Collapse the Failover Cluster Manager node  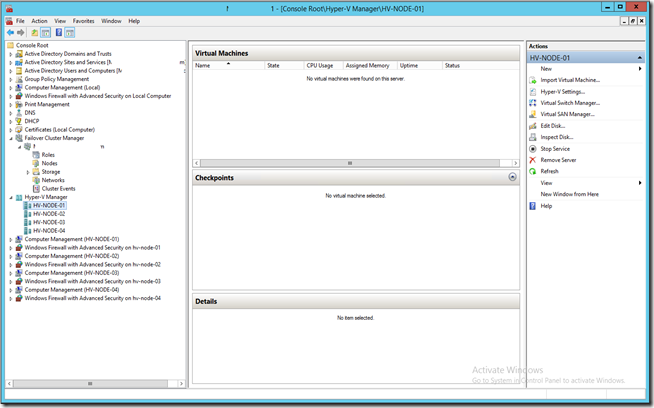[11, 139]
